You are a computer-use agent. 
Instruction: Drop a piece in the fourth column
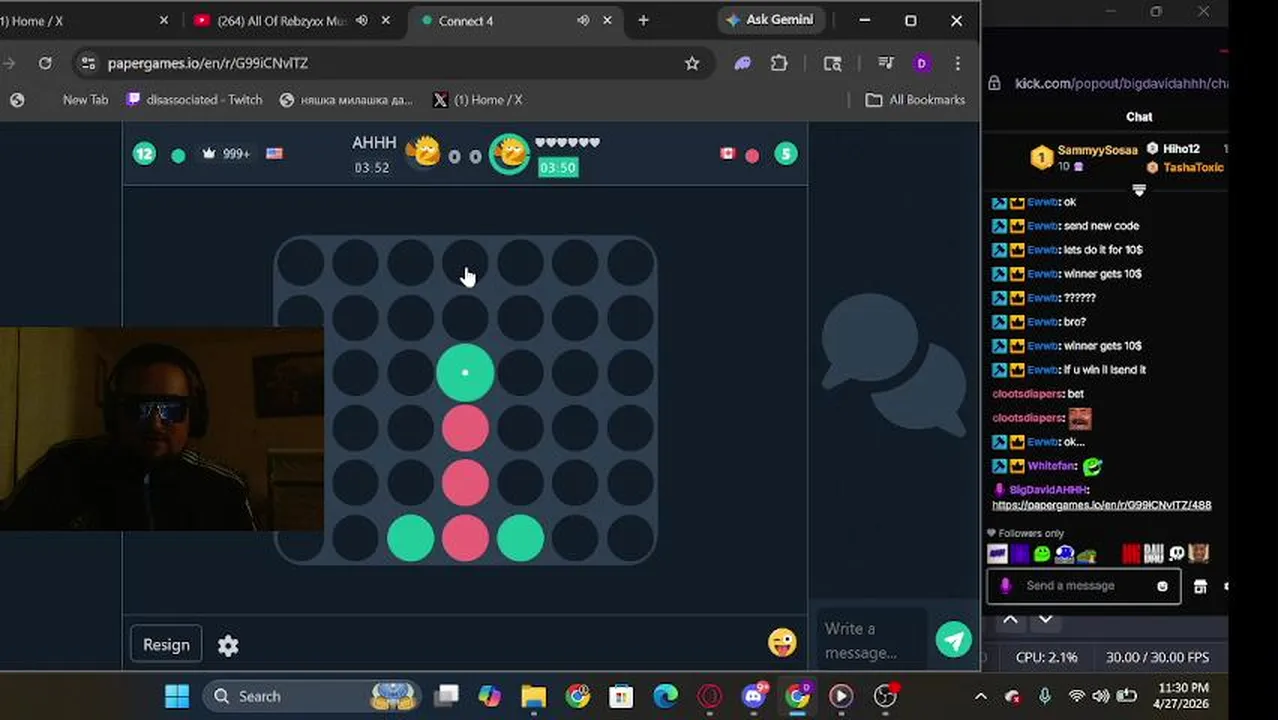[465, 264]
